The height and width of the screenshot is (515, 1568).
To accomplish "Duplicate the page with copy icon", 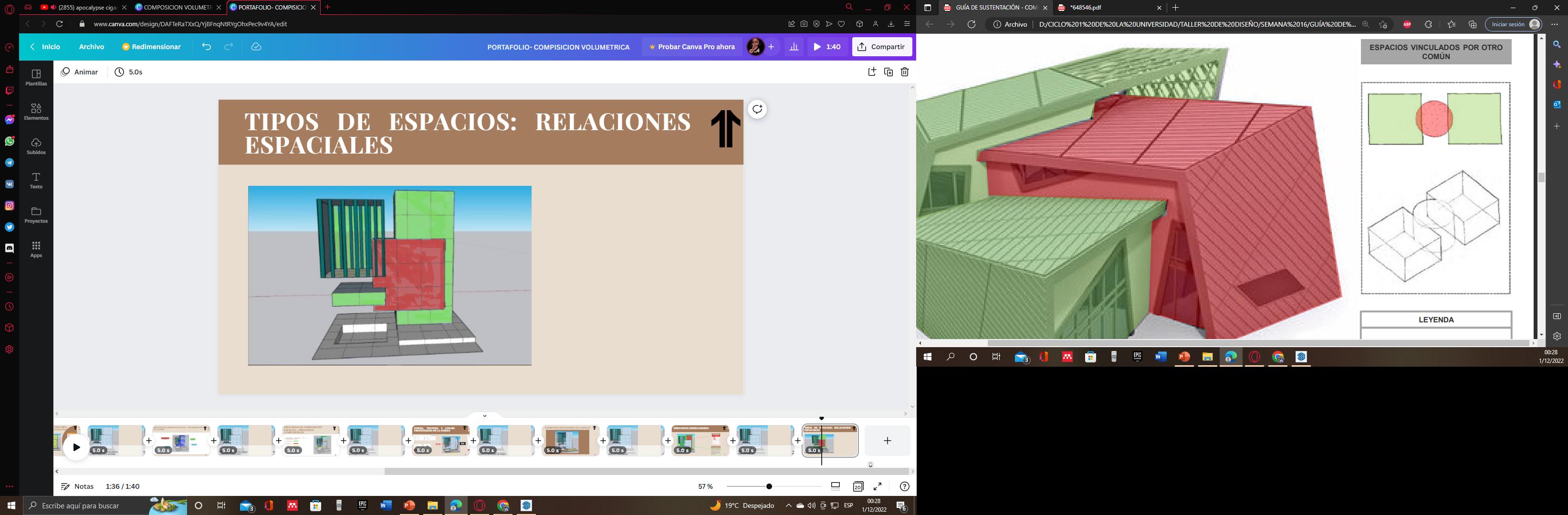I will (x=888, y=72).
